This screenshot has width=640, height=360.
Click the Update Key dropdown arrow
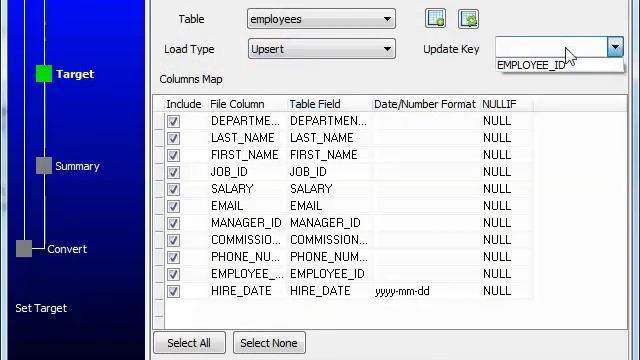[x=615, y=47]
